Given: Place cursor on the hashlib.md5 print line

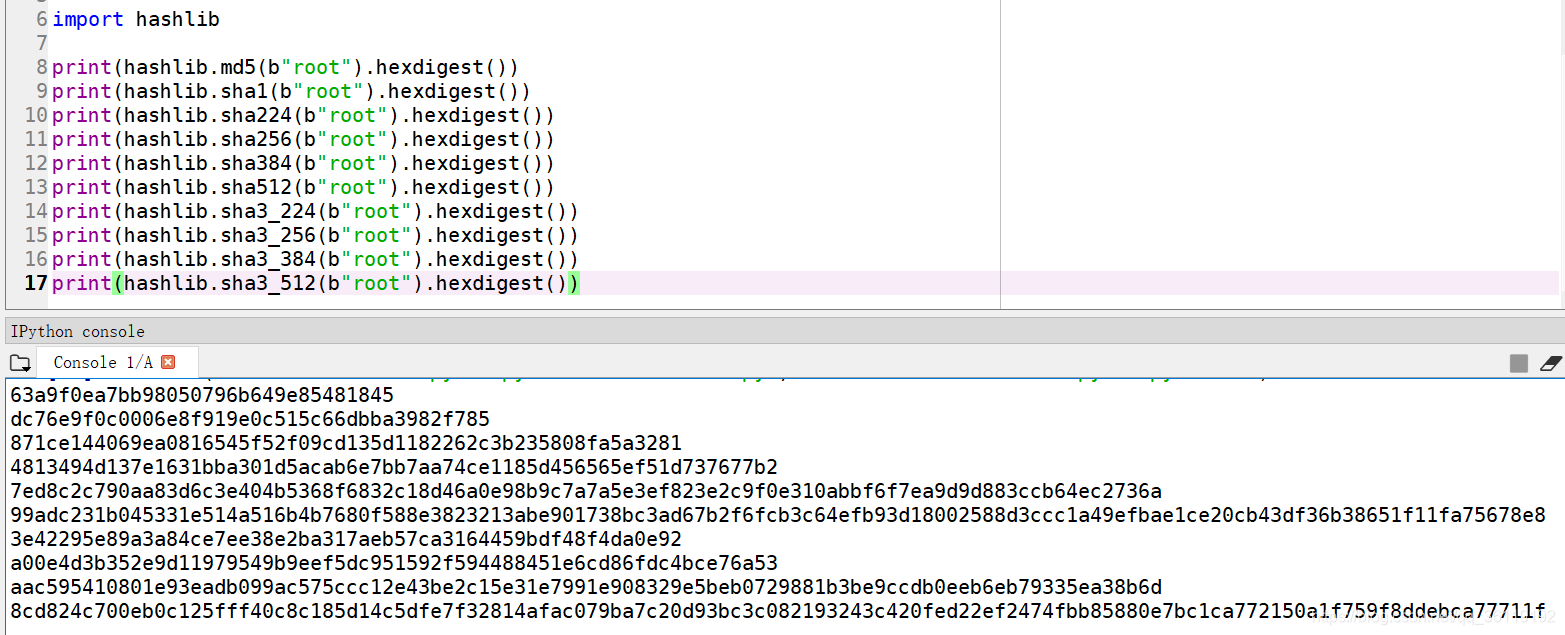Looking at the screenshot, I should pyautogui.click(x=285, y=67).
